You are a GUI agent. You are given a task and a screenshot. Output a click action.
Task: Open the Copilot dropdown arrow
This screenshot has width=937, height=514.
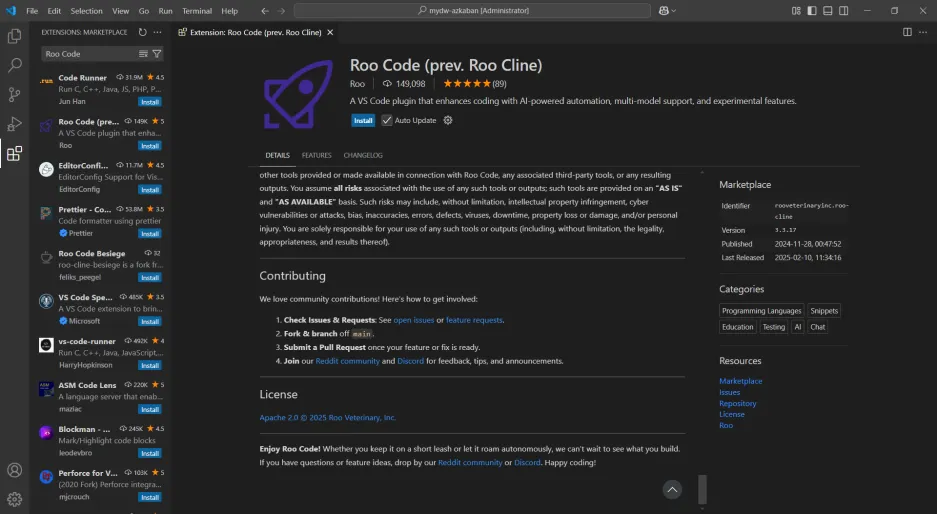coord(674,11)
